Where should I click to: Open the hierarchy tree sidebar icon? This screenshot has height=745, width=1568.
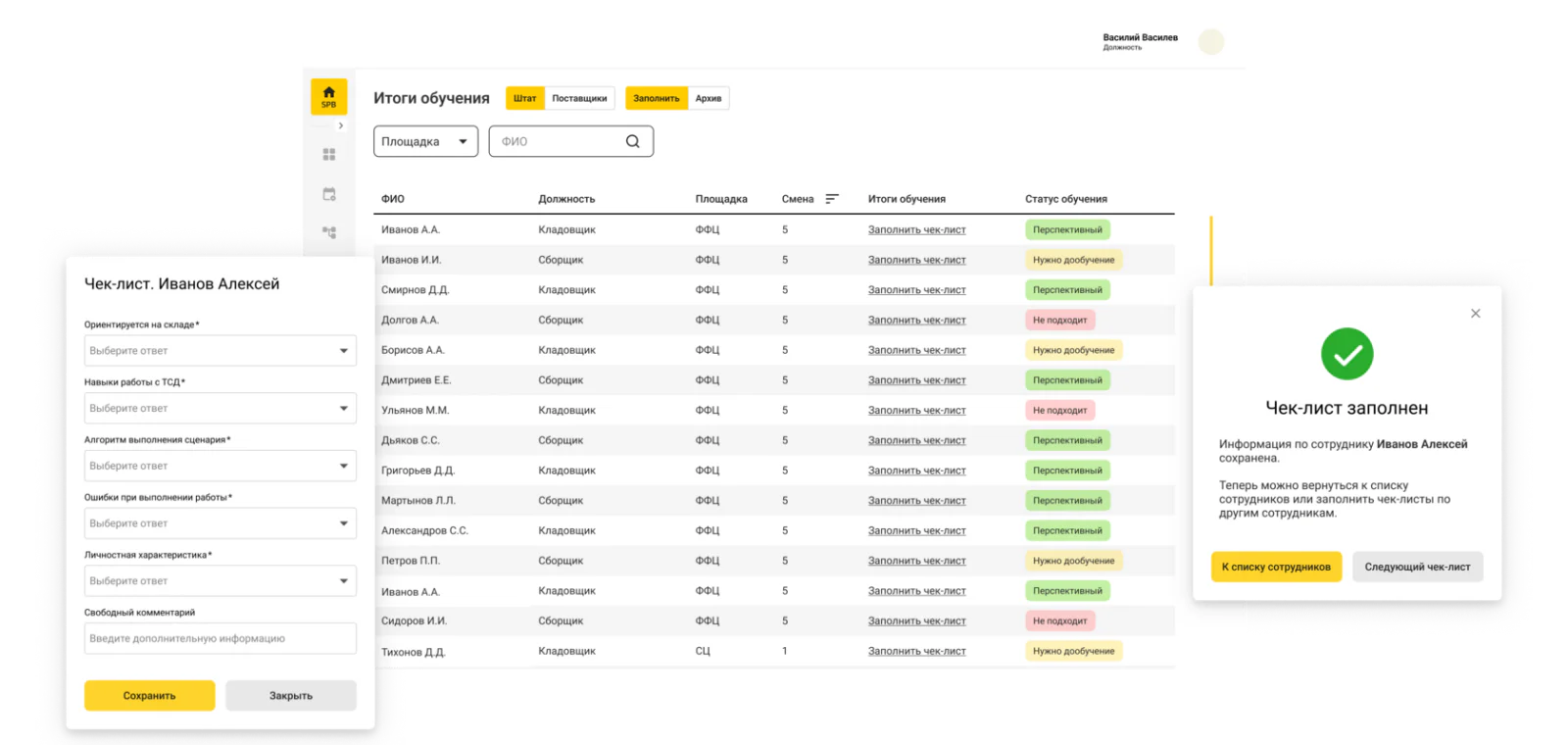[x=329, y=232]
